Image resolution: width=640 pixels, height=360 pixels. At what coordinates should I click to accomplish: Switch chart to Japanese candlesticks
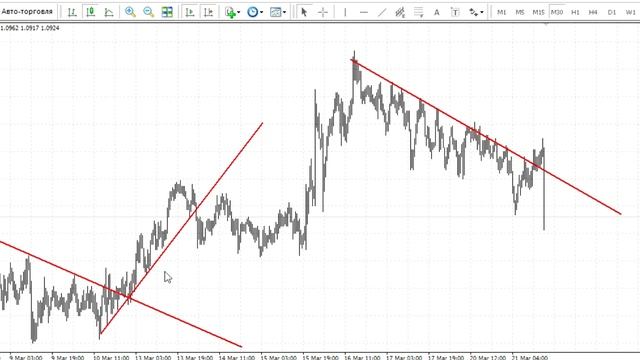91,12
